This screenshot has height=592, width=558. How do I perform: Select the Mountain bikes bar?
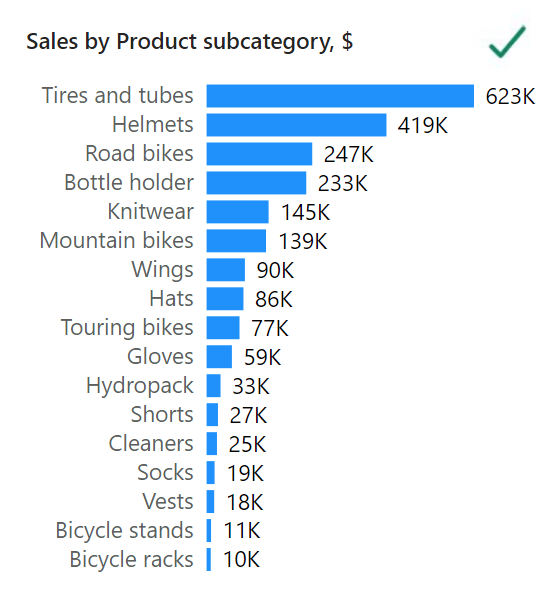pos(236,241)
